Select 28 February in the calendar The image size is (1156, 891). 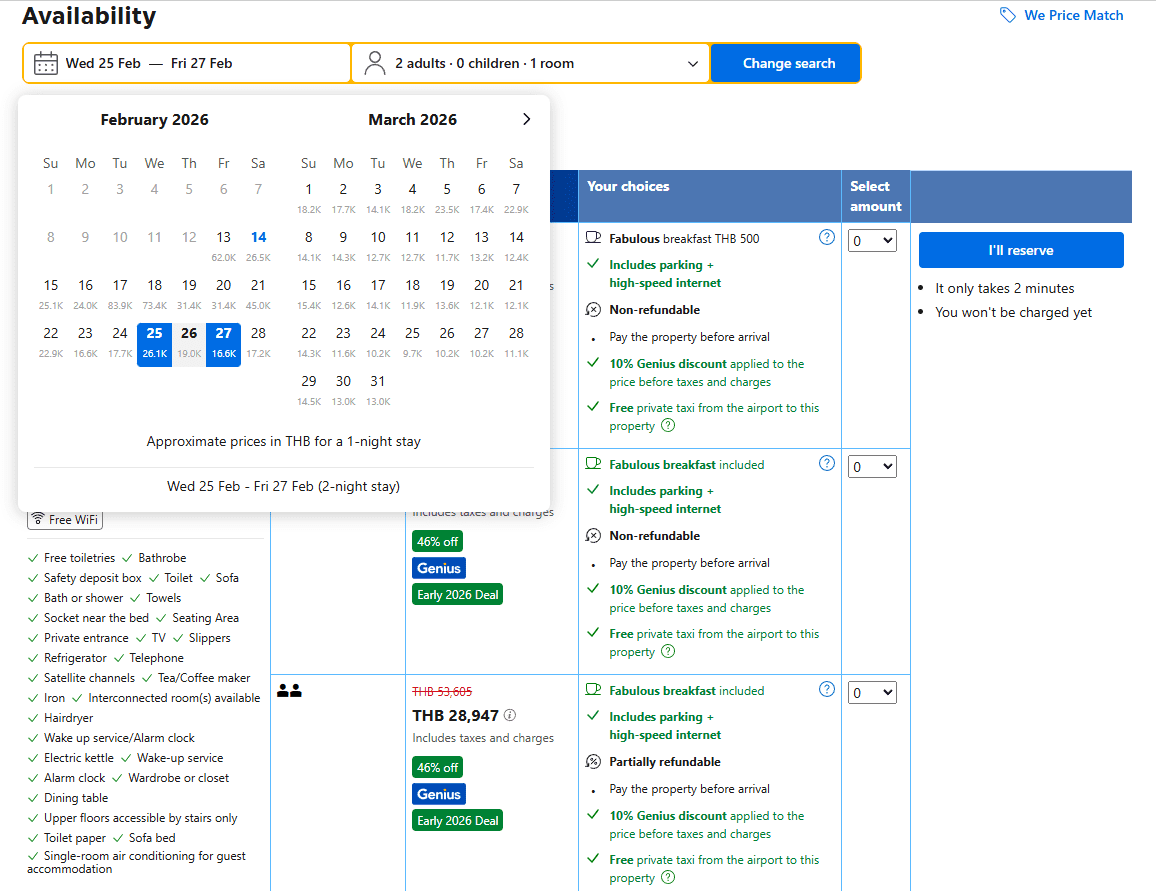coord(258,334)
